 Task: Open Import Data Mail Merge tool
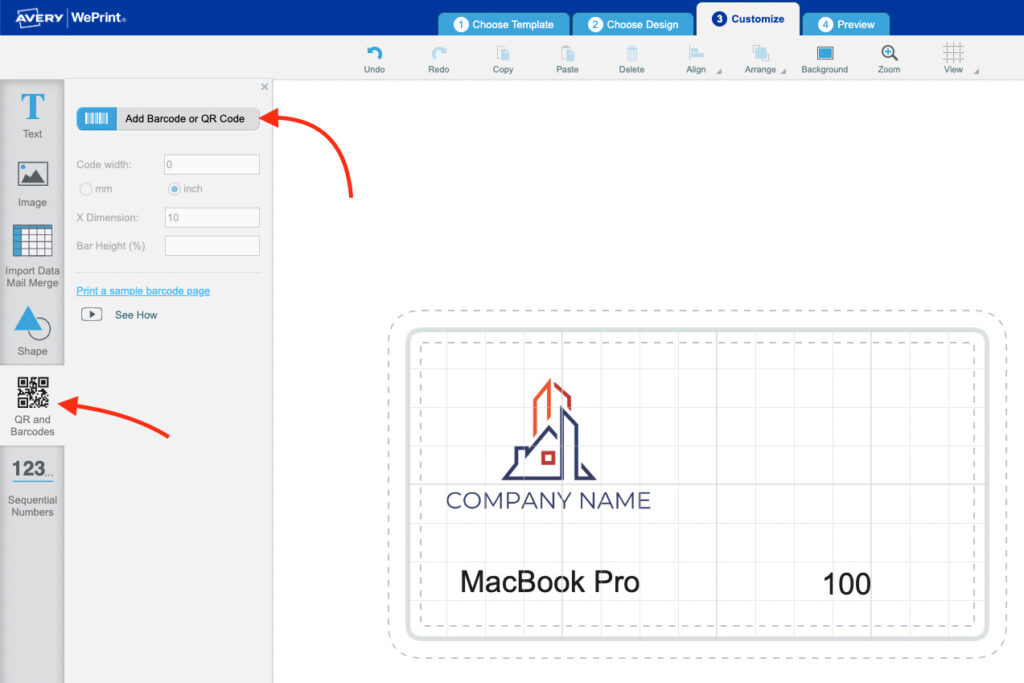[x=32, y=256]
